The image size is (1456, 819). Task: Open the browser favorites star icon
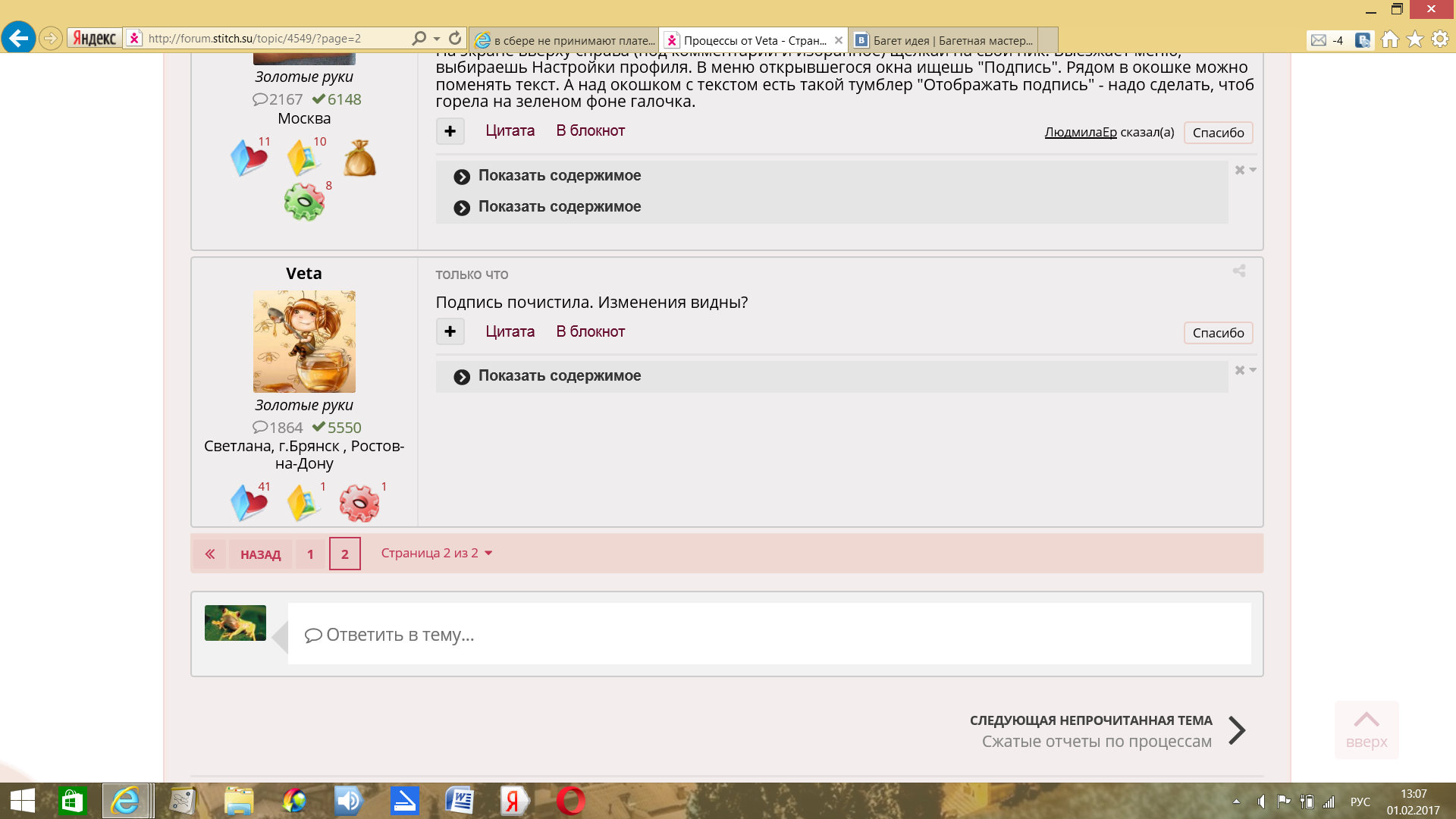1414,39
